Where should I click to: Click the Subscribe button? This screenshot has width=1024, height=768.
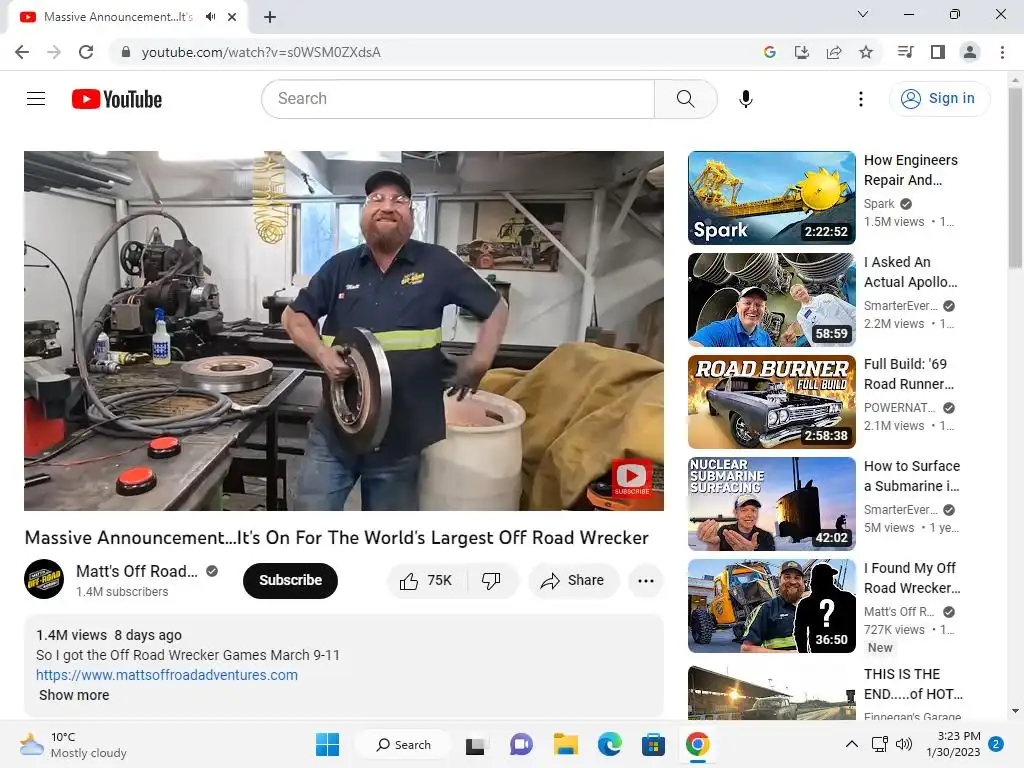[x=290, y=581]
